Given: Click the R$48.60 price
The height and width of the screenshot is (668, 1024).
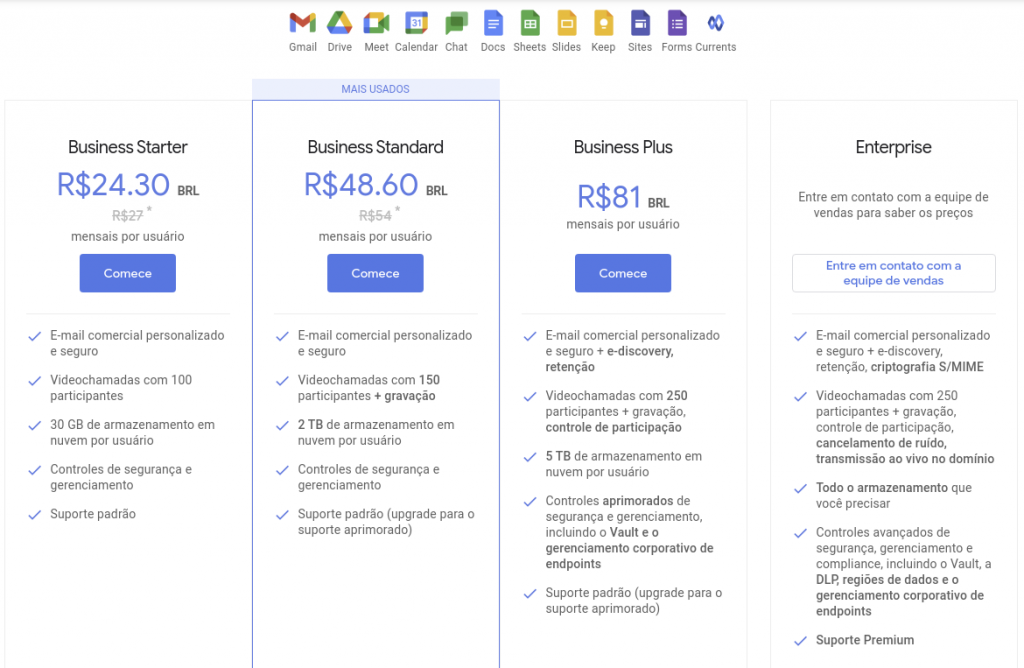Looking at the screenshot, I should point(360,185).
